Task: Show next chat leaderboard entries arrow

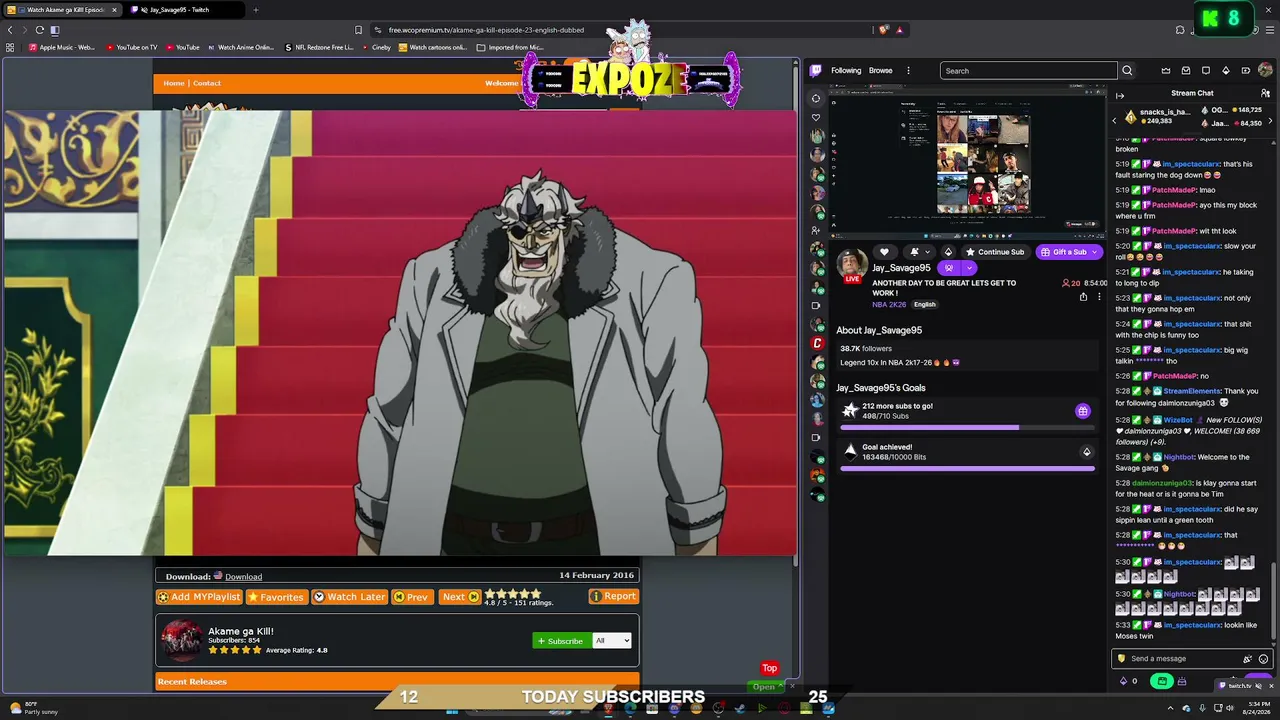Action: click(x=1268, y=119)
